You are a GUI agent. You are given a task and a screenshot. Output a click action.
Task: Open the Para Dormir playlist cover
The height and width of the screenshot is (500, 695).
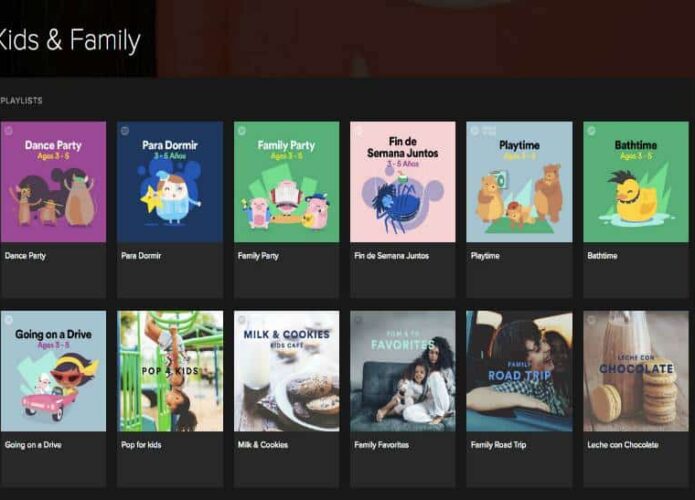tap(170, 182)
